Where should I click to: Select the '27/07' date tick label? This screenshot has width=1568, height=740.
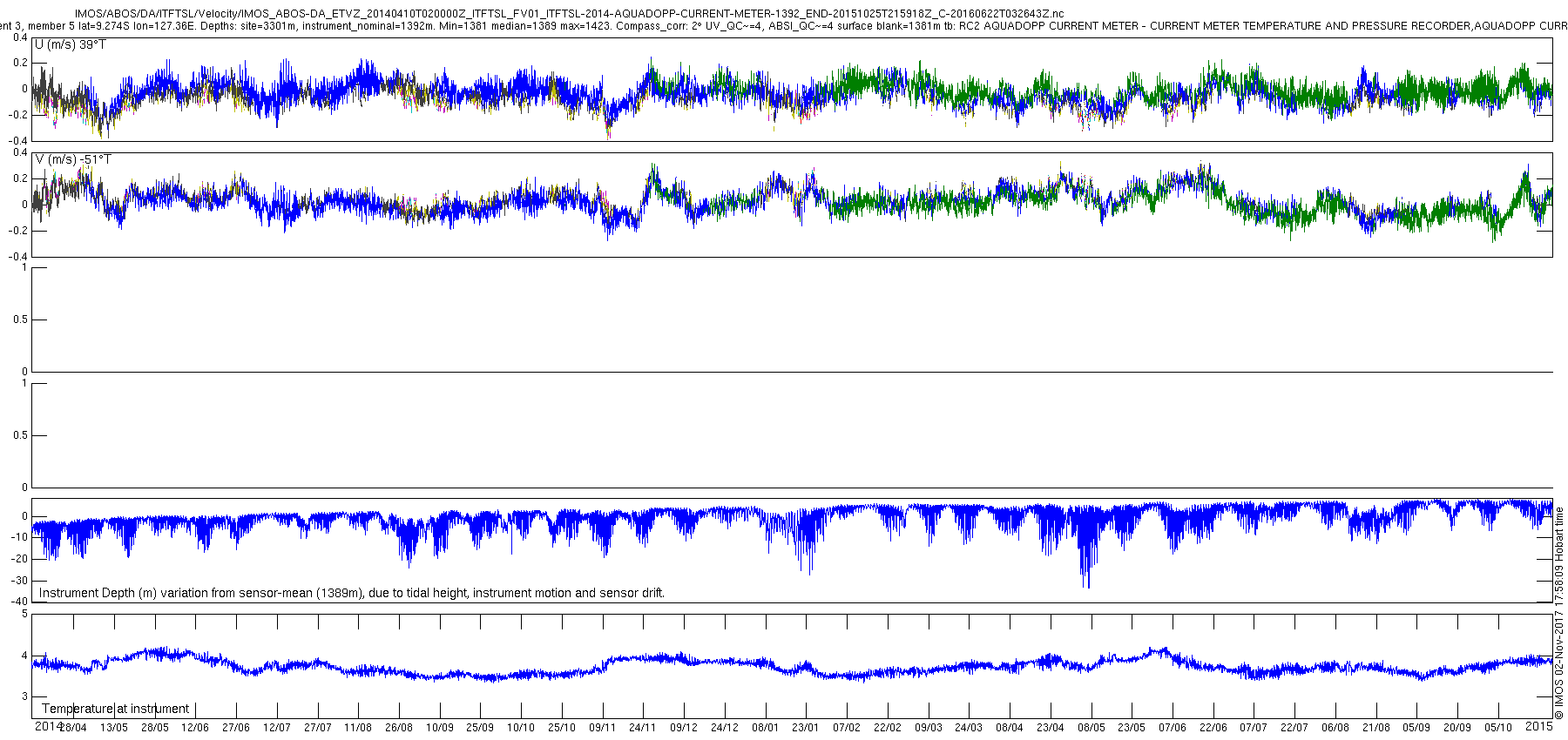[x=318, y=728]
